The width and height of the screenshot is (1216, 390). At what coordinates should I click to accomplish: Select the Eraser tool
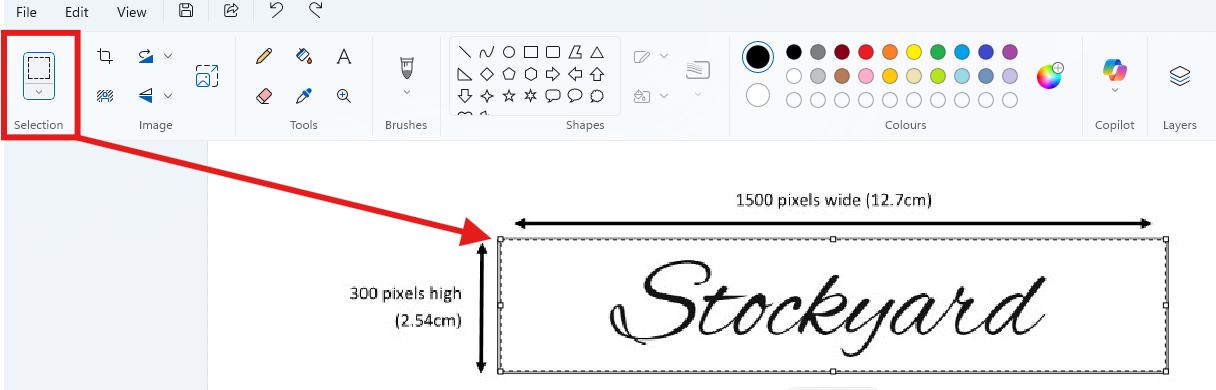pyautogui.click(x=264, y=96)
